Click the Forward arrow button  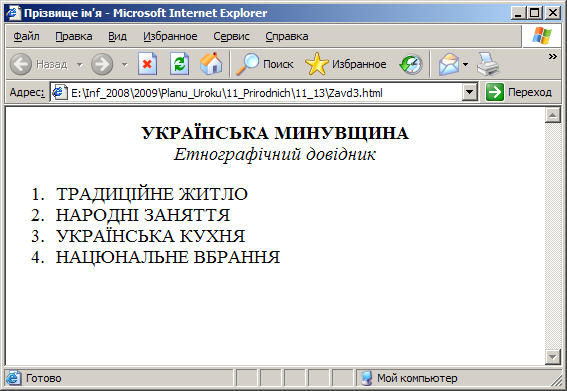click(102, 64)
